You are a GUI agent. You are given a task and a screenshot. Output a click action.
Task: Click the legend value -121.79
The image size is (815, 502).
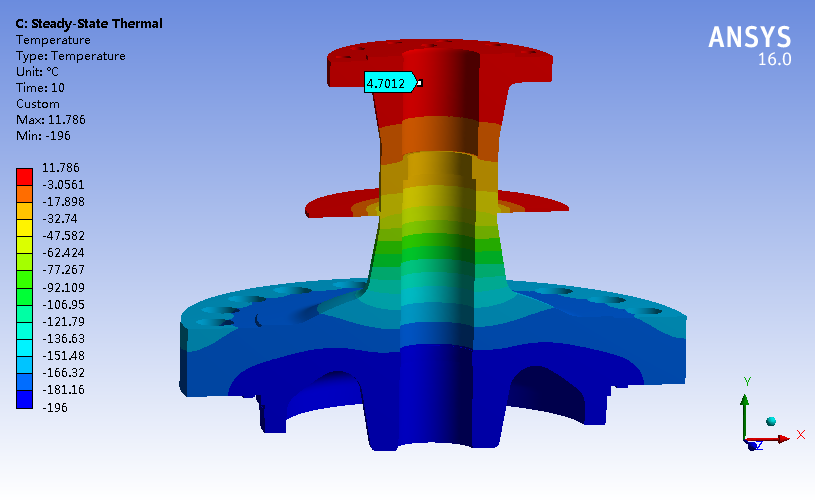tap(63, 322)
